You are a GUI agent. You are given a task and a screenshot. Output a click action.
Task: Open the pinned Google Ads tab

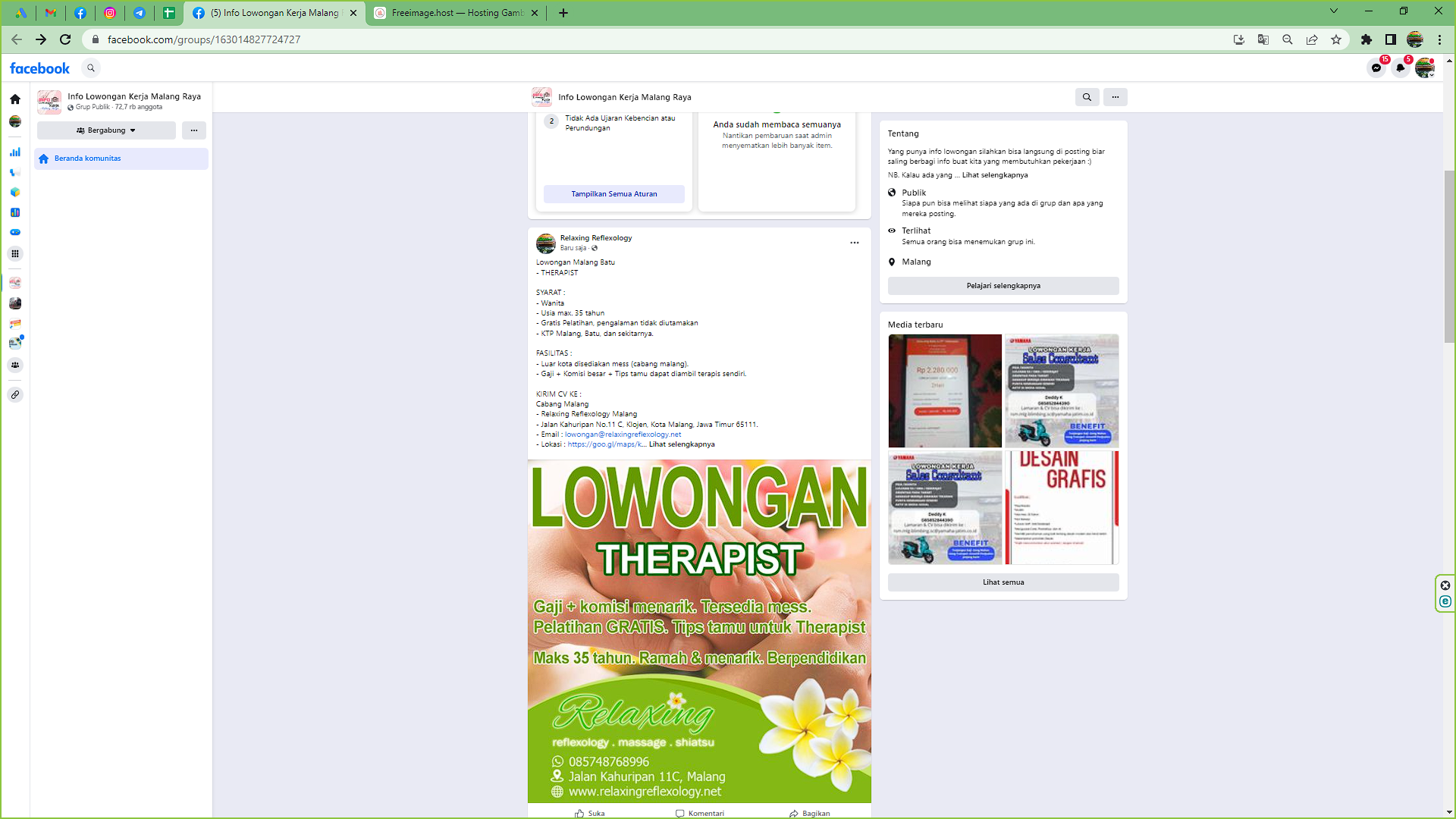click(x=20, y=13)
